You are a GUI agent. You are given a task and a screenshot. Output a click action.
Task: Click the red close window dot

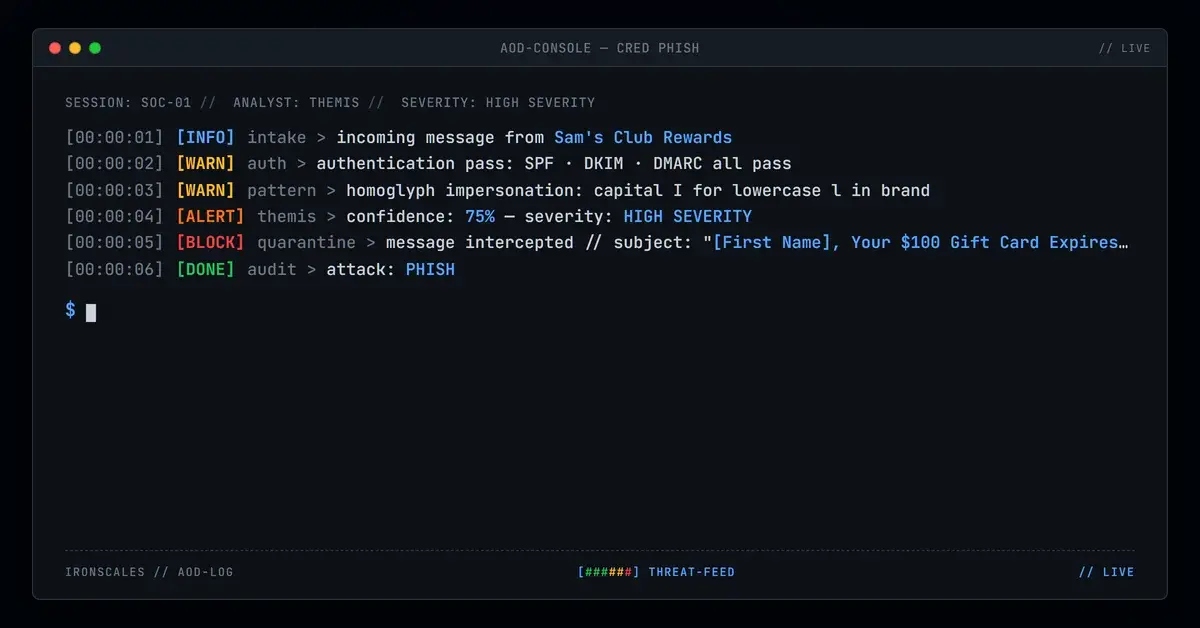[55, 48]
